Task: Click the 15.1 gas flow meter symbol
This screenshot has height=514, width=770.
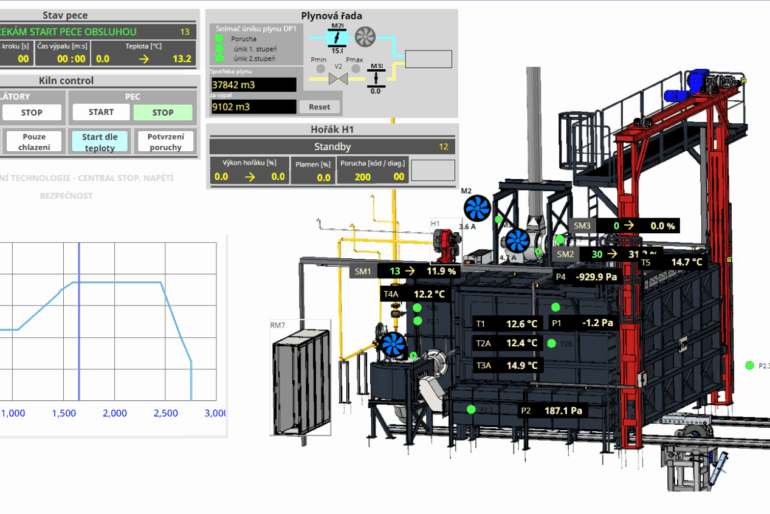Action: click(338, 36)
